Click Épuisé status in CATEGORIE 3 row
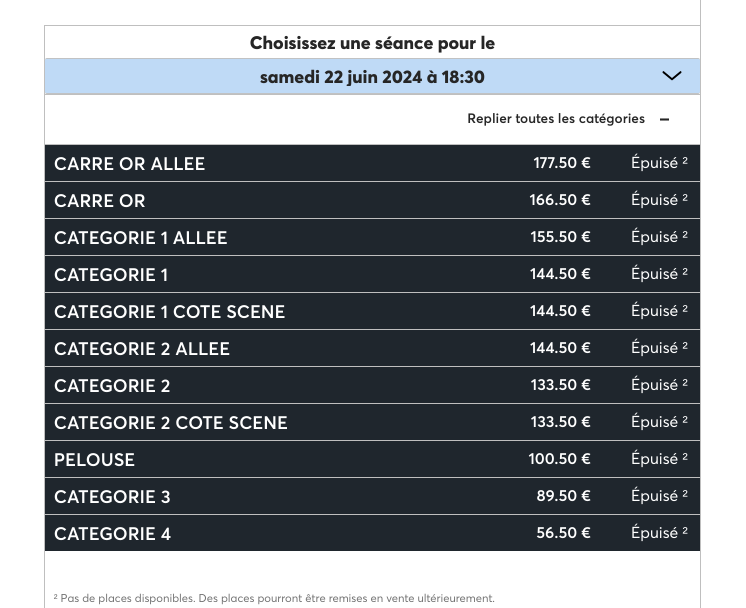Screen dimensions: 746x608 pos(659,496)
